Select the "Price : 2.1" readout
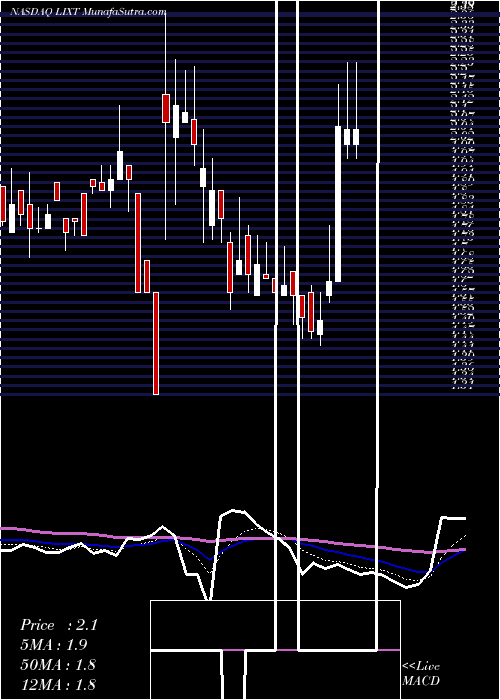Screen dimensions: 500x700 coord(58,625)
